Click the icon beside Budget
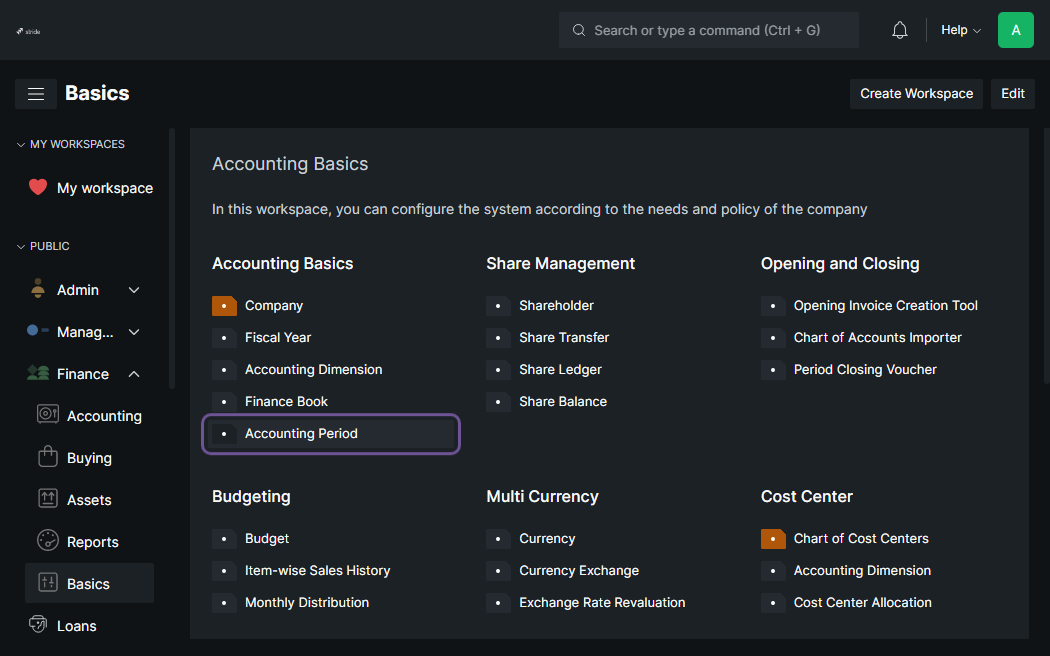 tap(224, 539)
